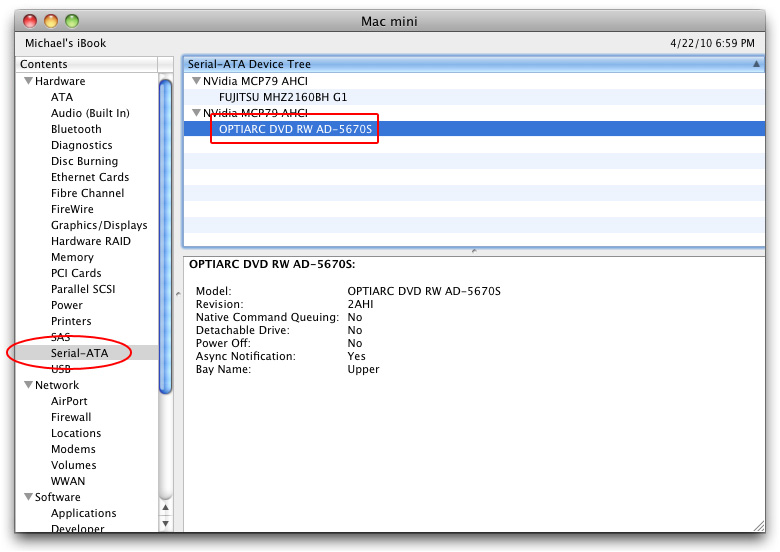Collapse second NVidia MCP79 AHCI triangle above OPTIARC
The image size is (780, 552).
[x=196, y=113]
